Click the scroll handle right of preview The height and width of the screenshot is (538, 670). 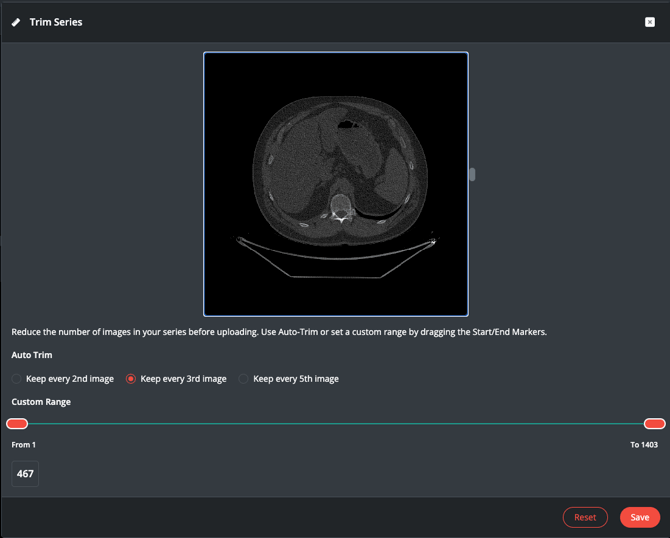pos(472,175)
